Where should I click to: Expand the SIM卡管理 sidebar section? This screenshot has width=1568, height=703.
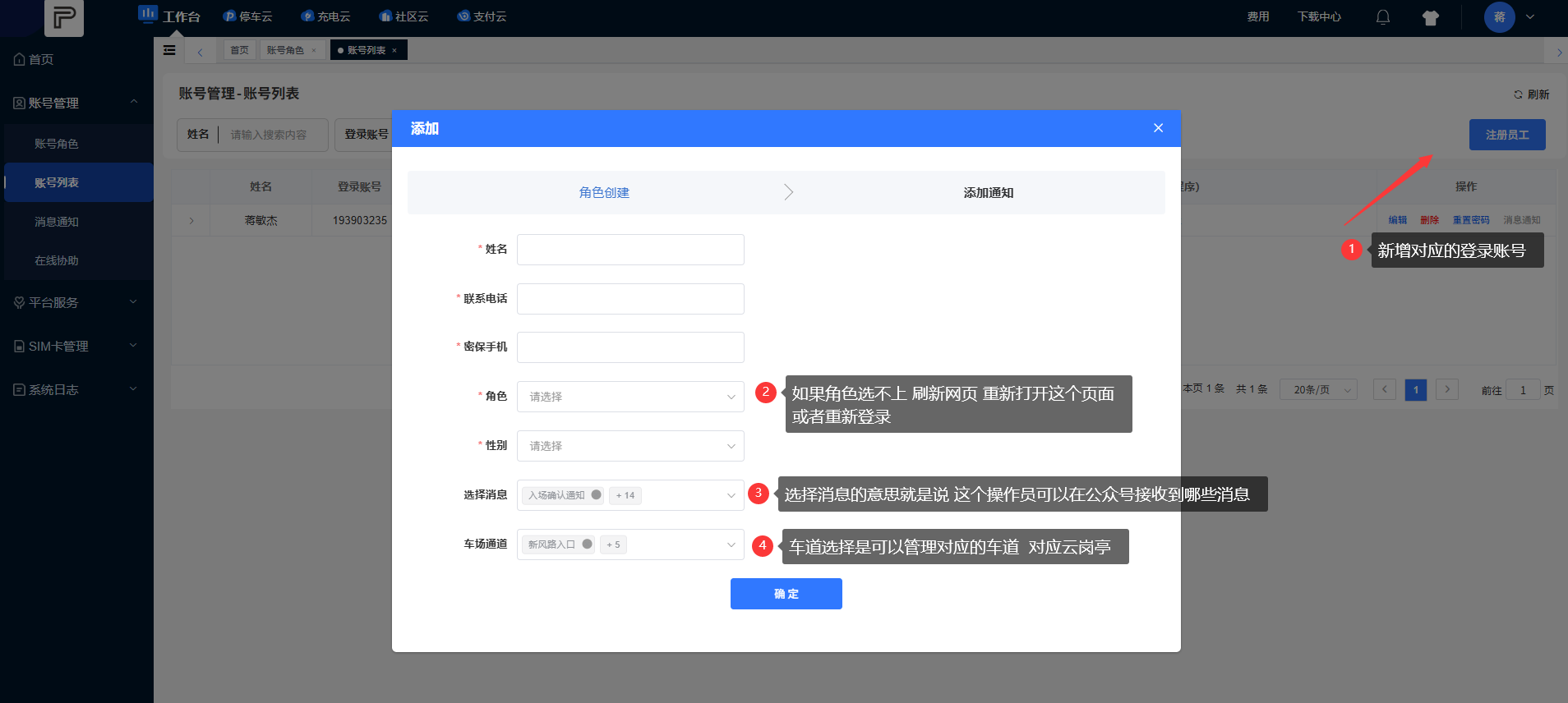tap(76, 346)
